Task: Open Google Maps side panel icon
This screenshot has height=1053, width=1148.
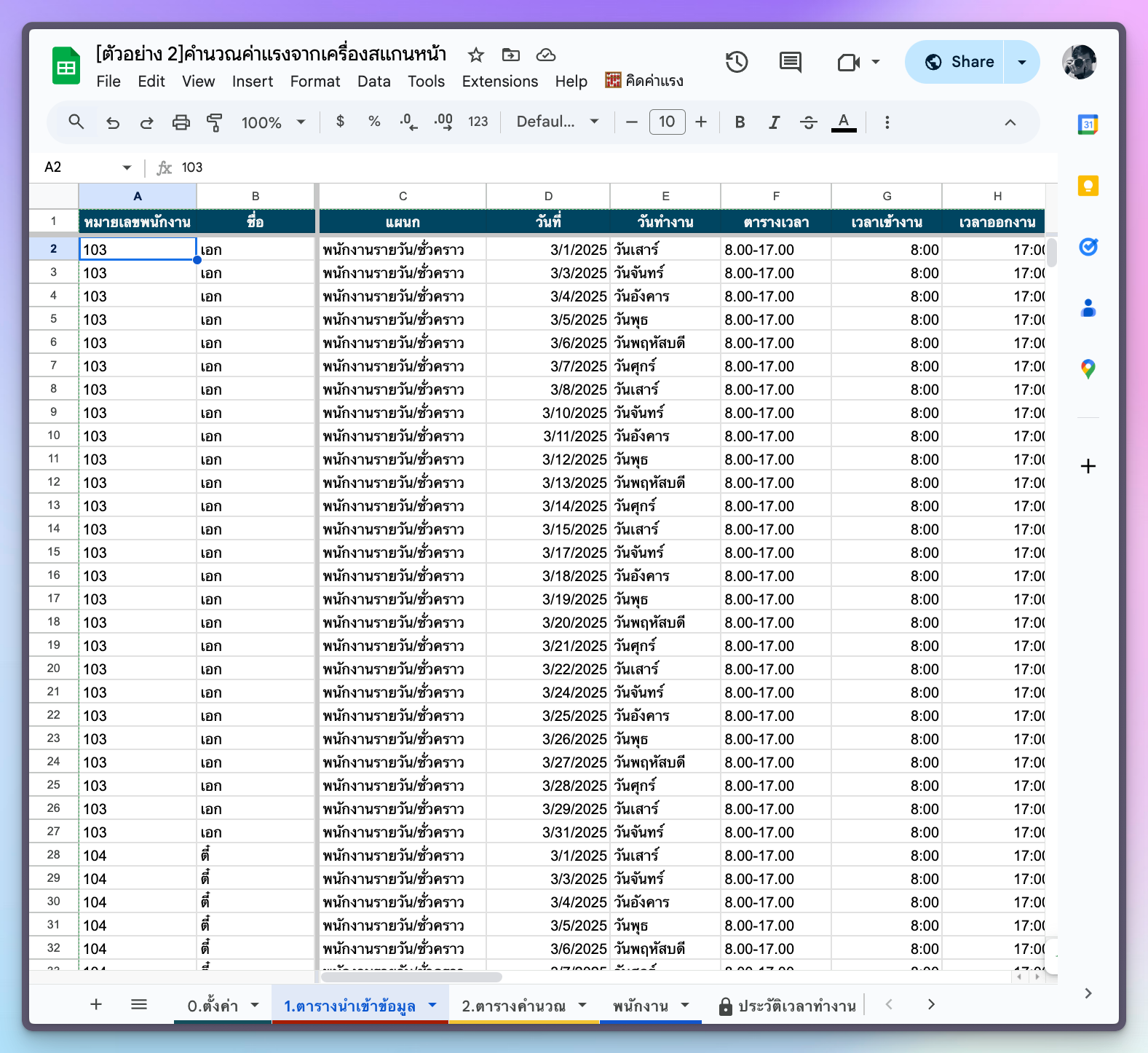Action: click(x=1088, y=369)
